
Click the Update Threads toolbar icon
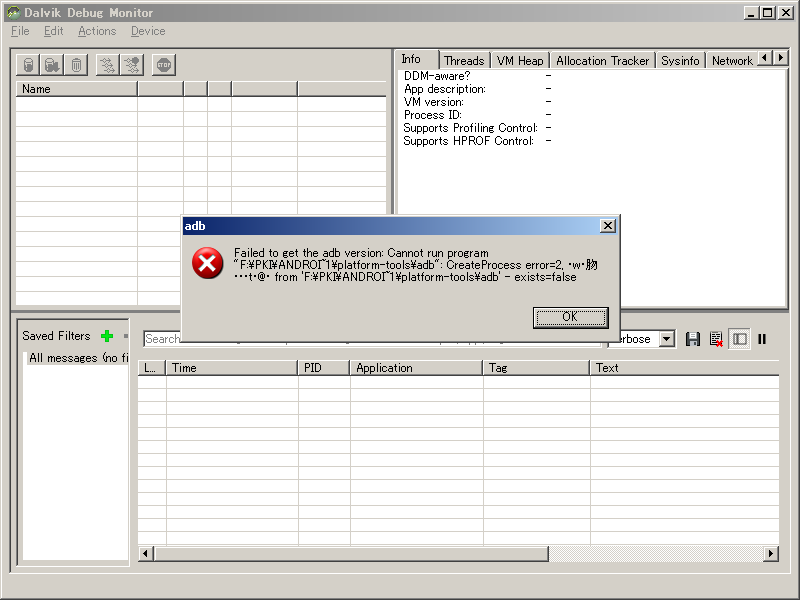(x=108, y=65)
